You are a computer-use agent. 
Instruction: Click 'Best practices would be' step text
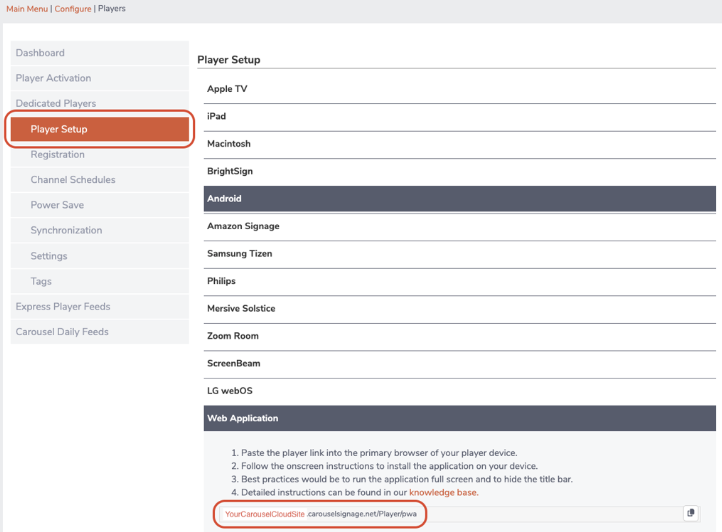(x=407, y=479)
